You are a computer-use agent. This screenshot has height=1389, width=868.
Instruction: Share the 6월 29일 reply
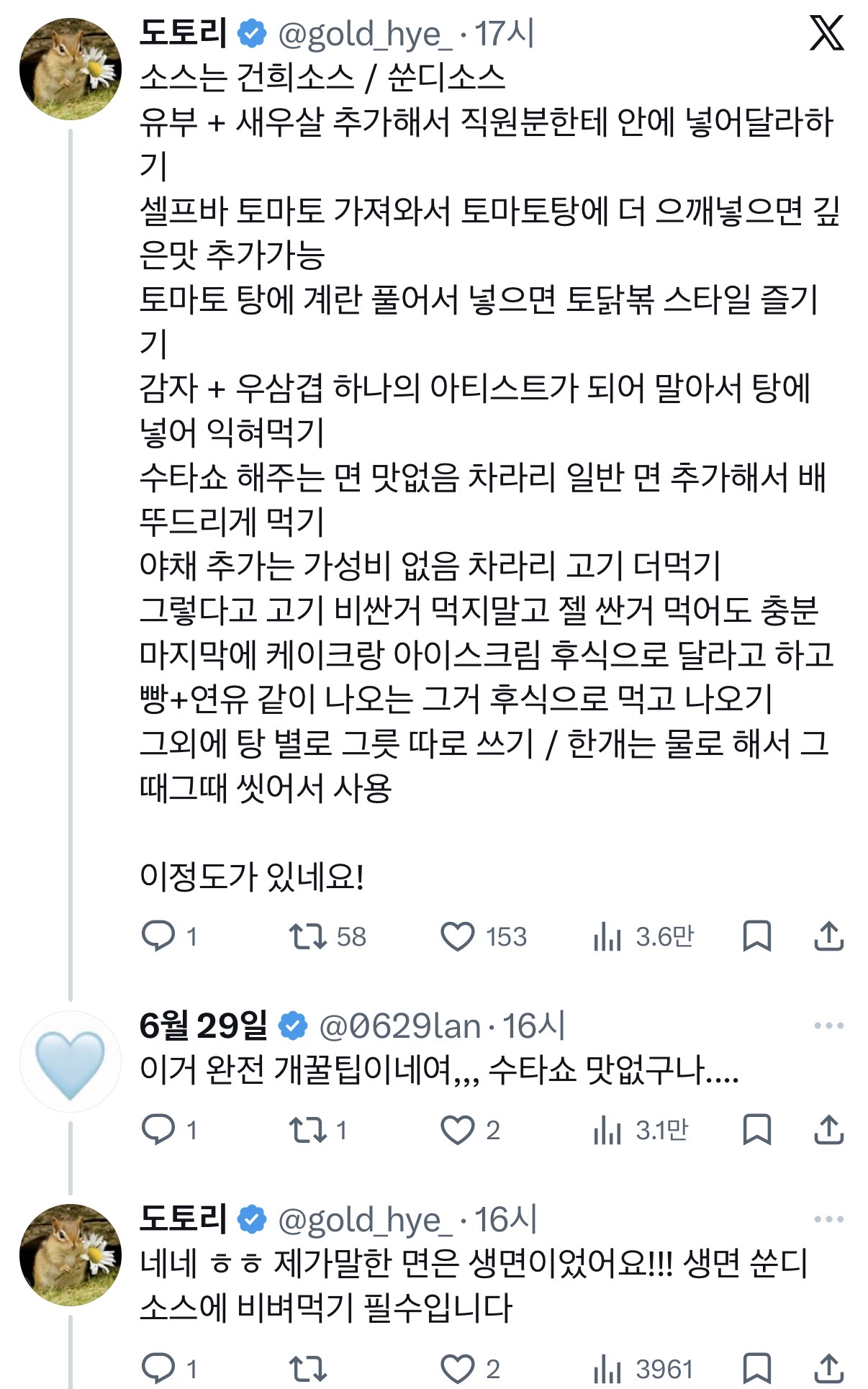tap(828, 1130)
